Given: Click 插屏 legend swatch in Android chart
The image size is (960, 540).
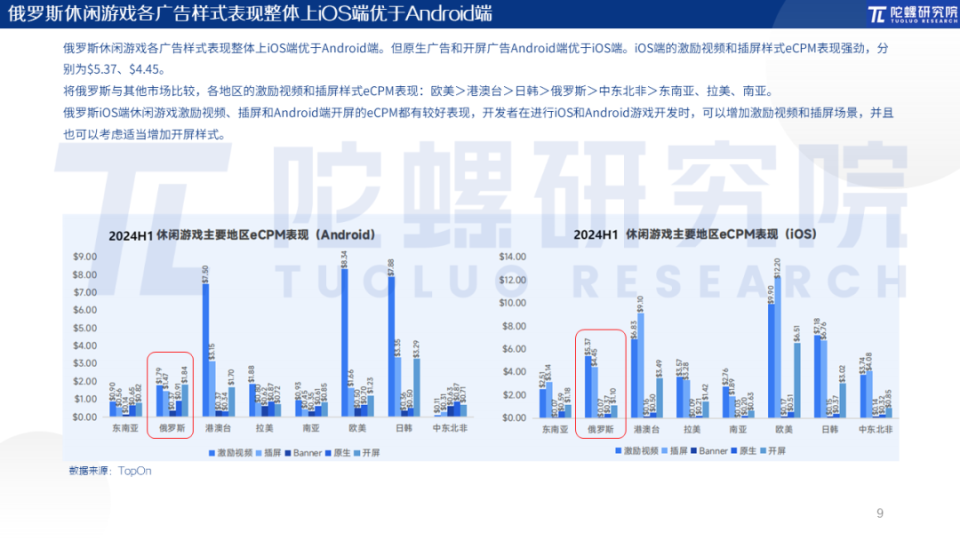Looking at the screenshot, I should click(259, 453).
